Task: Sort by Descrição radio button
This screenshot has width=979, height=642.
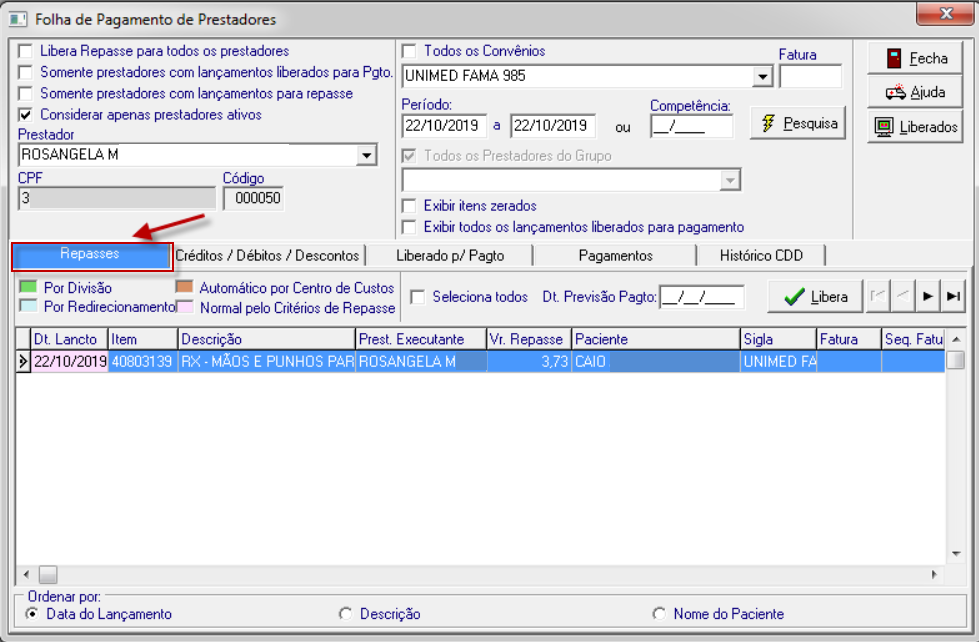Action: tap(345, 614)
